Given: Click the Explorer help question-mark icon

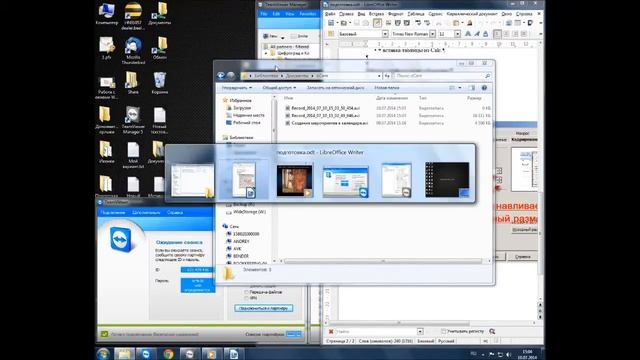Looking at the screenshot, I should pos(484,88).
